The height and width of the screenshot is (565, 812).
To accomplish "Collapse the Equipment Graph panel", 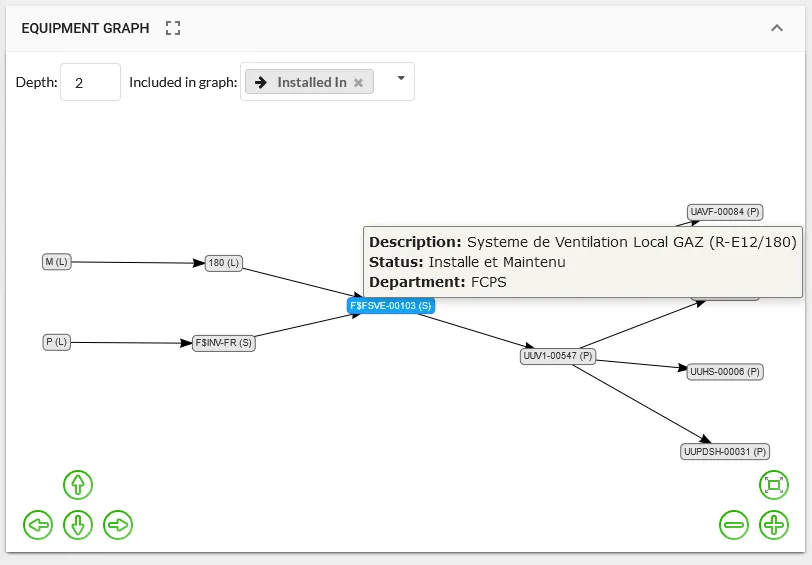I will (777, 28).
